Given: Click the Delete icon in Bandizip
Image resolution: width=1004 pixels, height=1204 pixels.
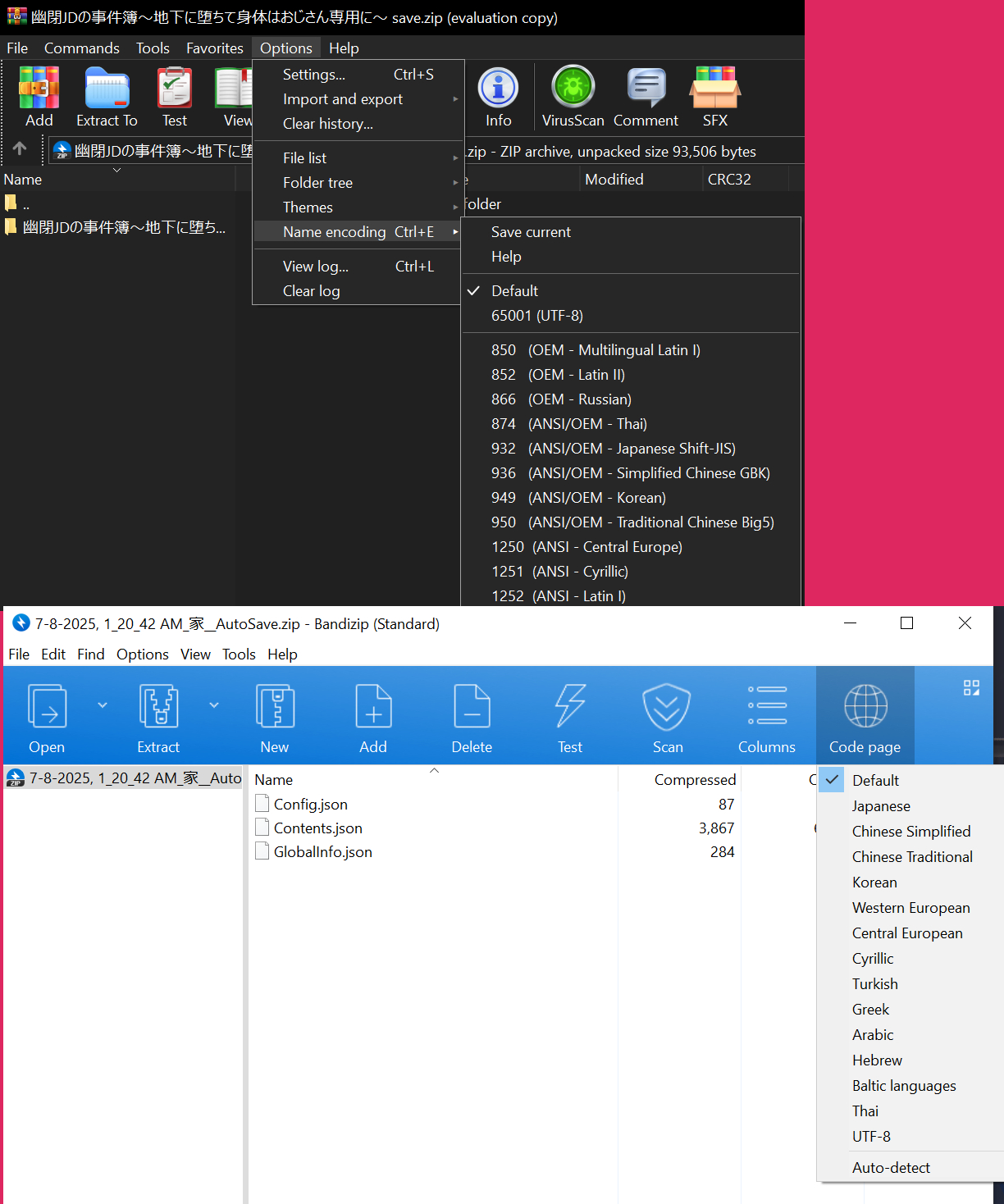Looking at the screenshot, I should [472, 706].
